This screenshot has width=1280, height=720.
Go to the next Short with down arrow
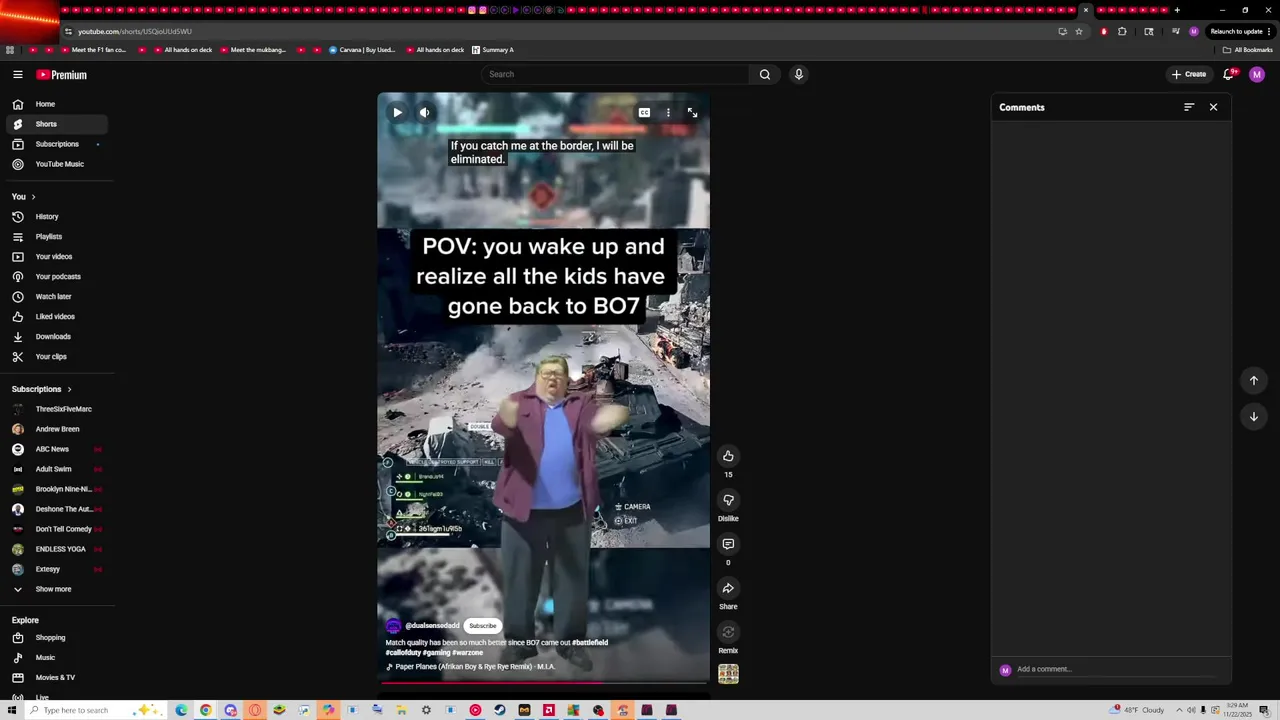point(1253,416)
